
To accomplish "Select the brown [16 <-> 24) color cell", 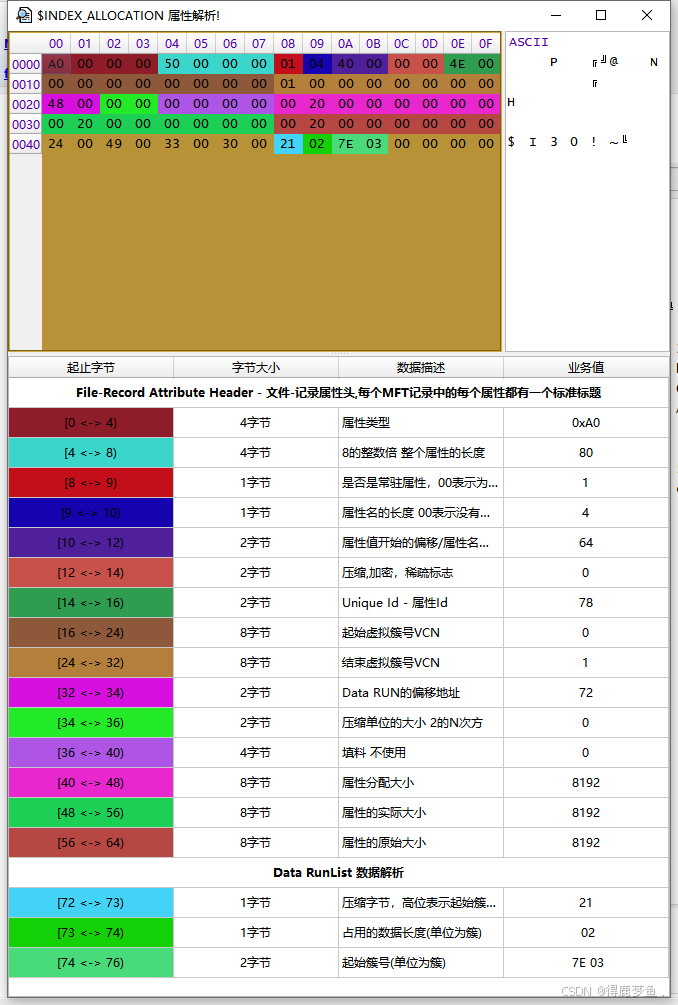I will pos(91,633).
